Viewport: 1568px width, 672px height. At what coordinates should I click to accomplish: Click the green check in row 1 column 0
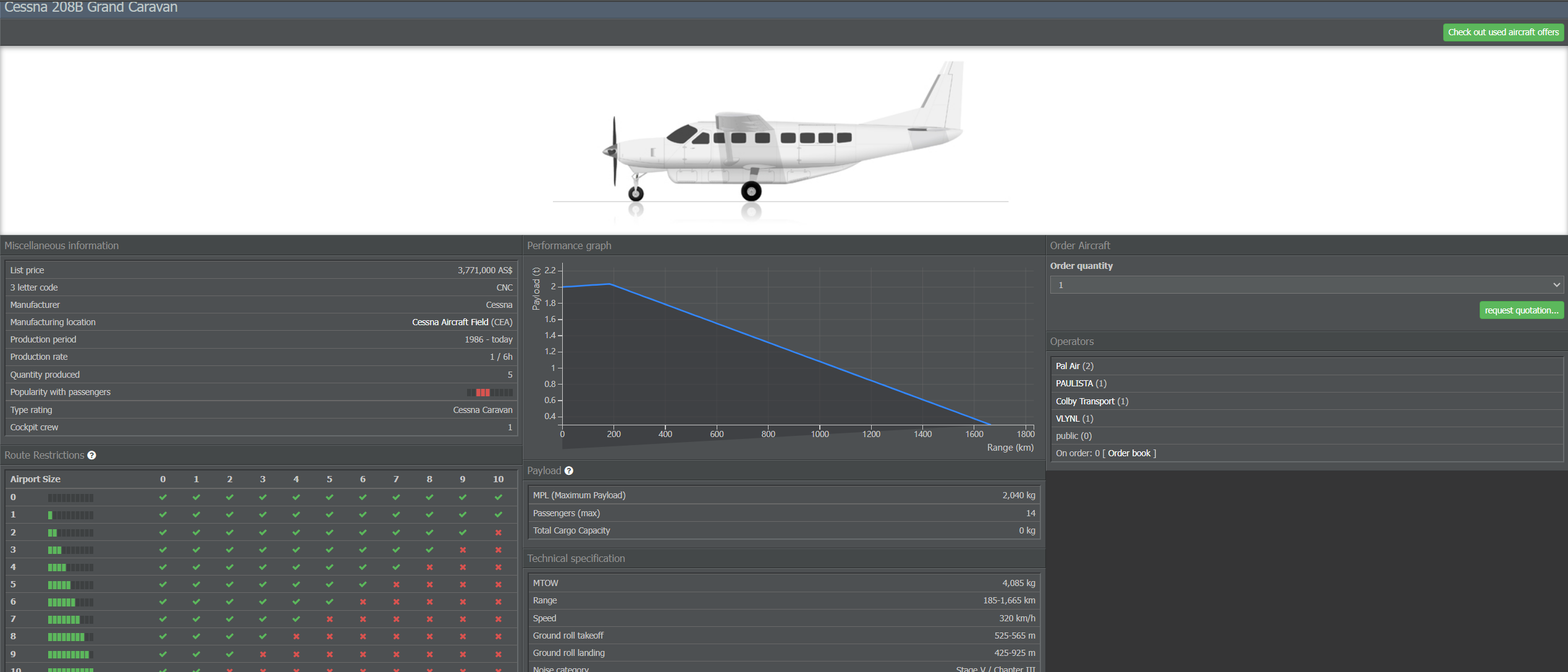pyautogui.click(x=162, y=514)
